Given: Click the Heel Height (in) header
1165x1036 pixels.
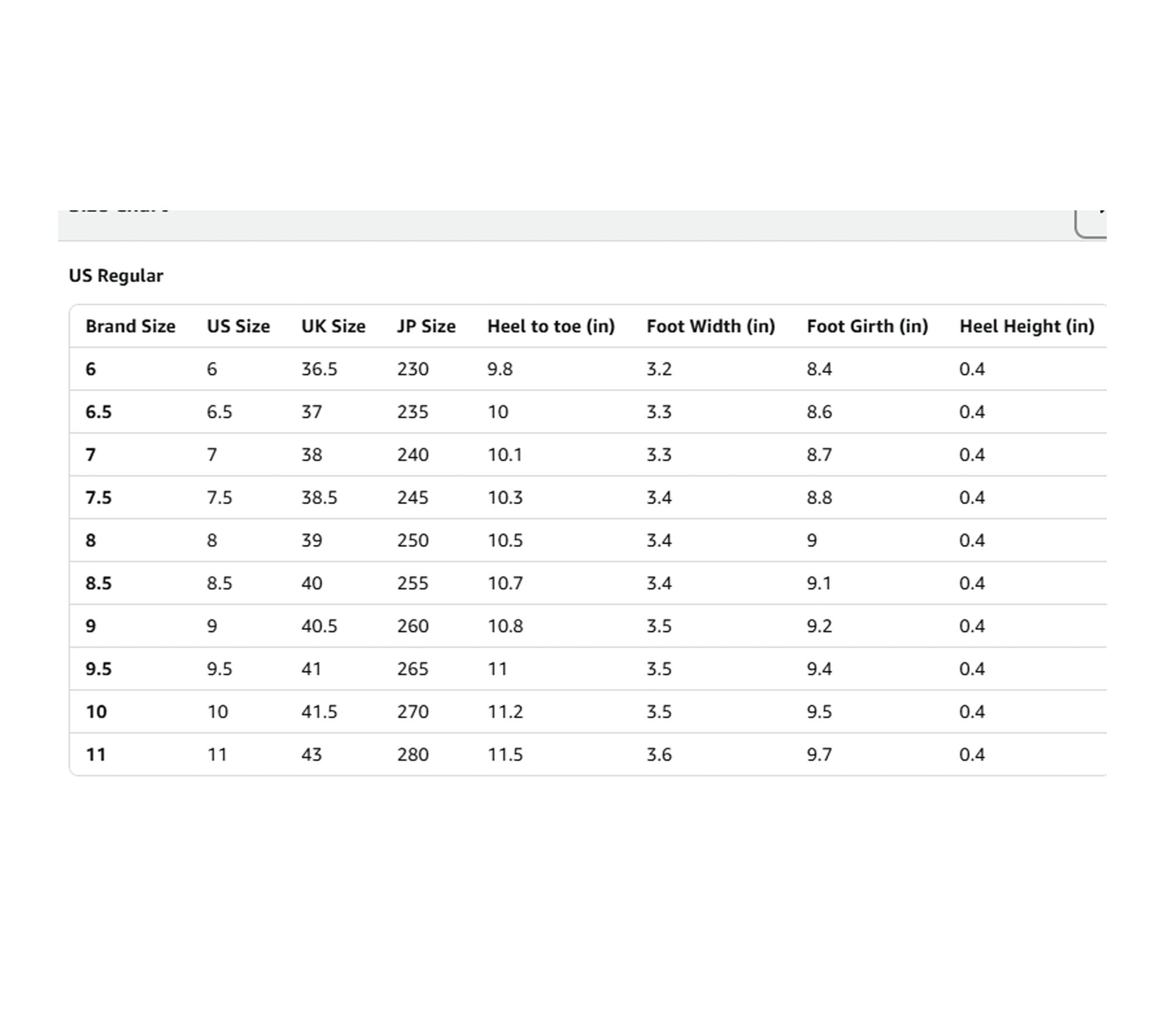Looking at the screenshot, I should 1027,326.
